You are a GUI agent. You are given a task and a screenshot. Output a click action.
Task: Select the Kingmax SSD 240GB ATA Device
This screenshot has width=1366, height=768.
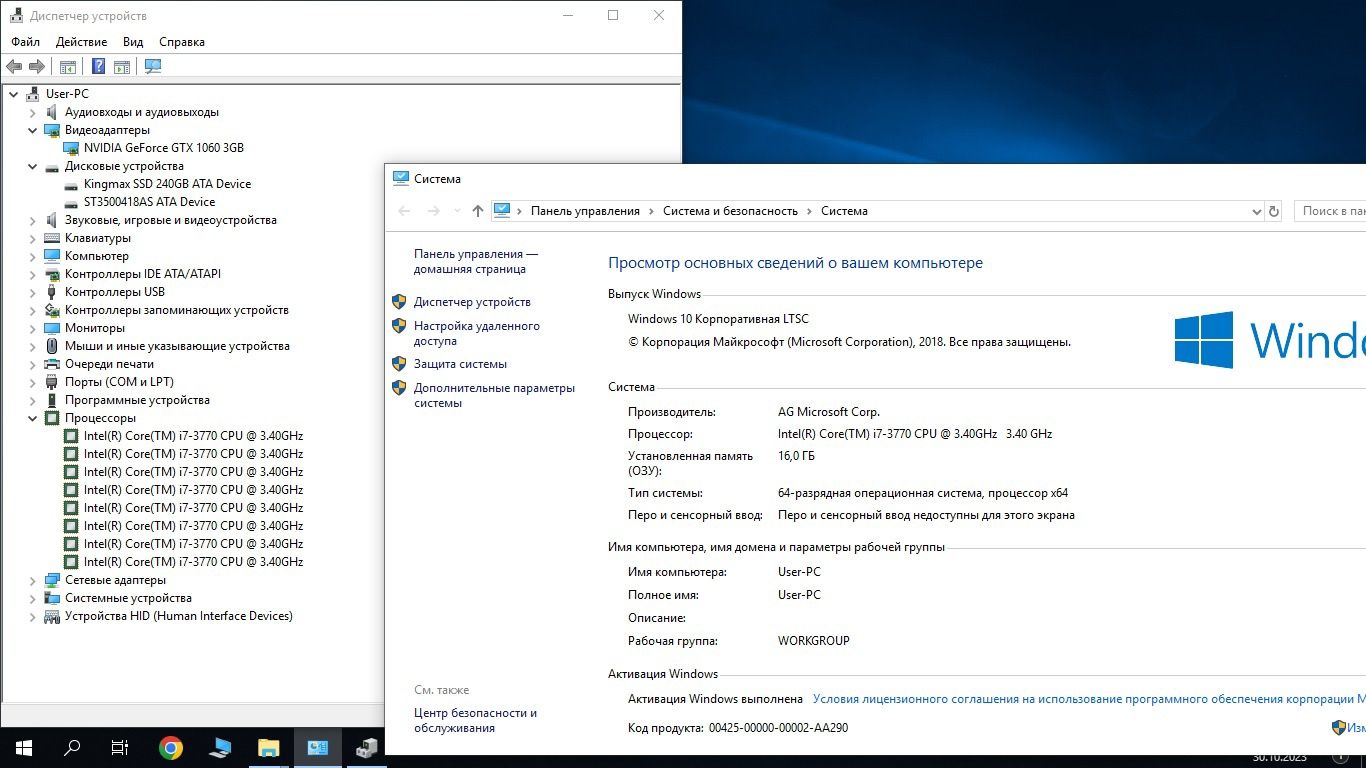point(168,184)
